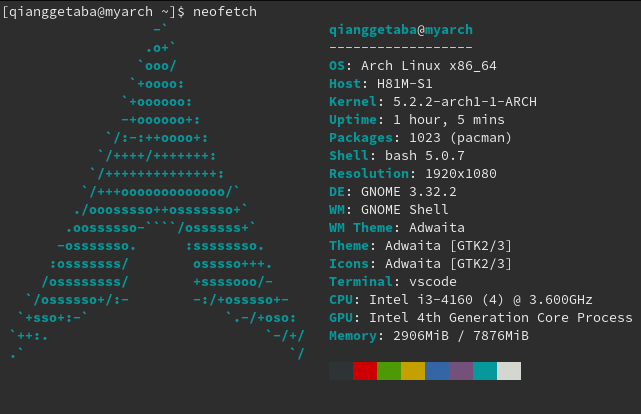The height and width of the screenshot is (414, 641).
Task: Click the Icons: Adwaita [GTK2/3] line
Action: 421,264
